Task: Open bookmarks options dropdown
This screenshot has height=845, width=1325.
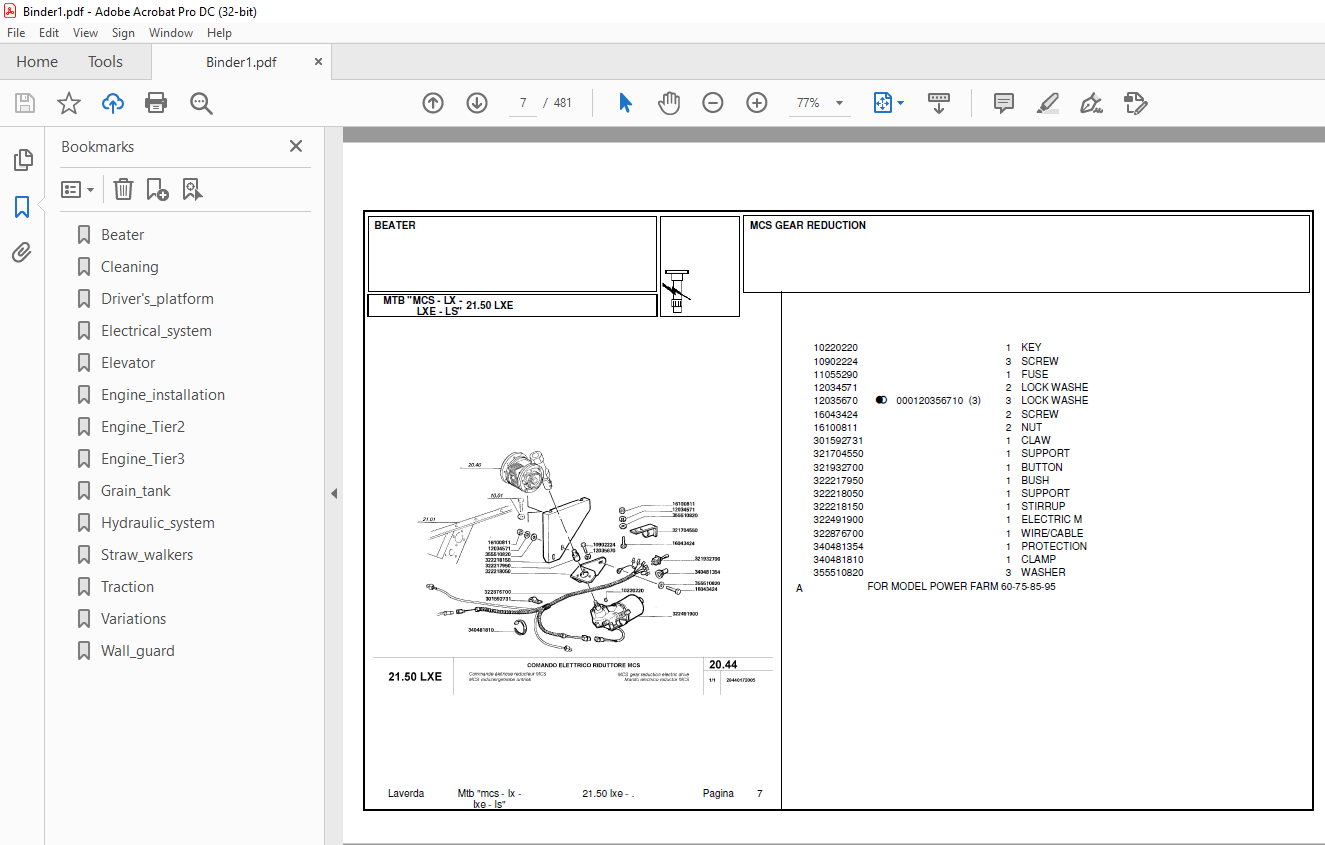Action: (x=78, y=189)
